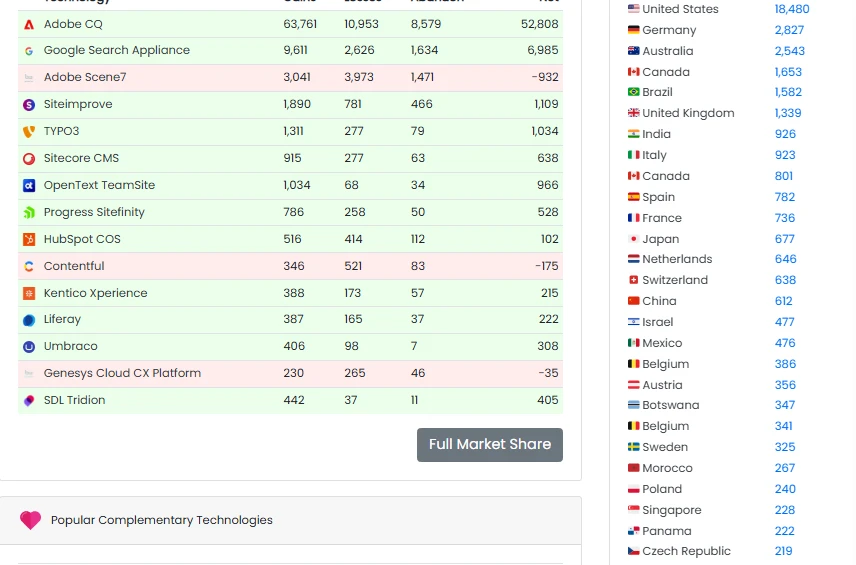Click the Switzerland flag icon
856x565 pixels.
coord(633,280)
